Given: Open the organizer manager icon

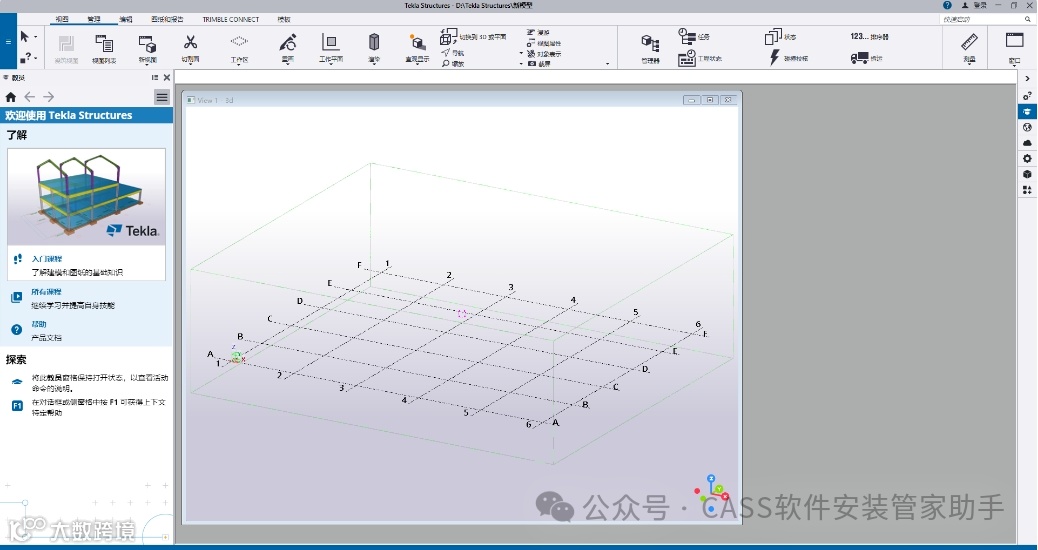Looking at the screenshot, I should pyautogui.click(x=650, y=44).
